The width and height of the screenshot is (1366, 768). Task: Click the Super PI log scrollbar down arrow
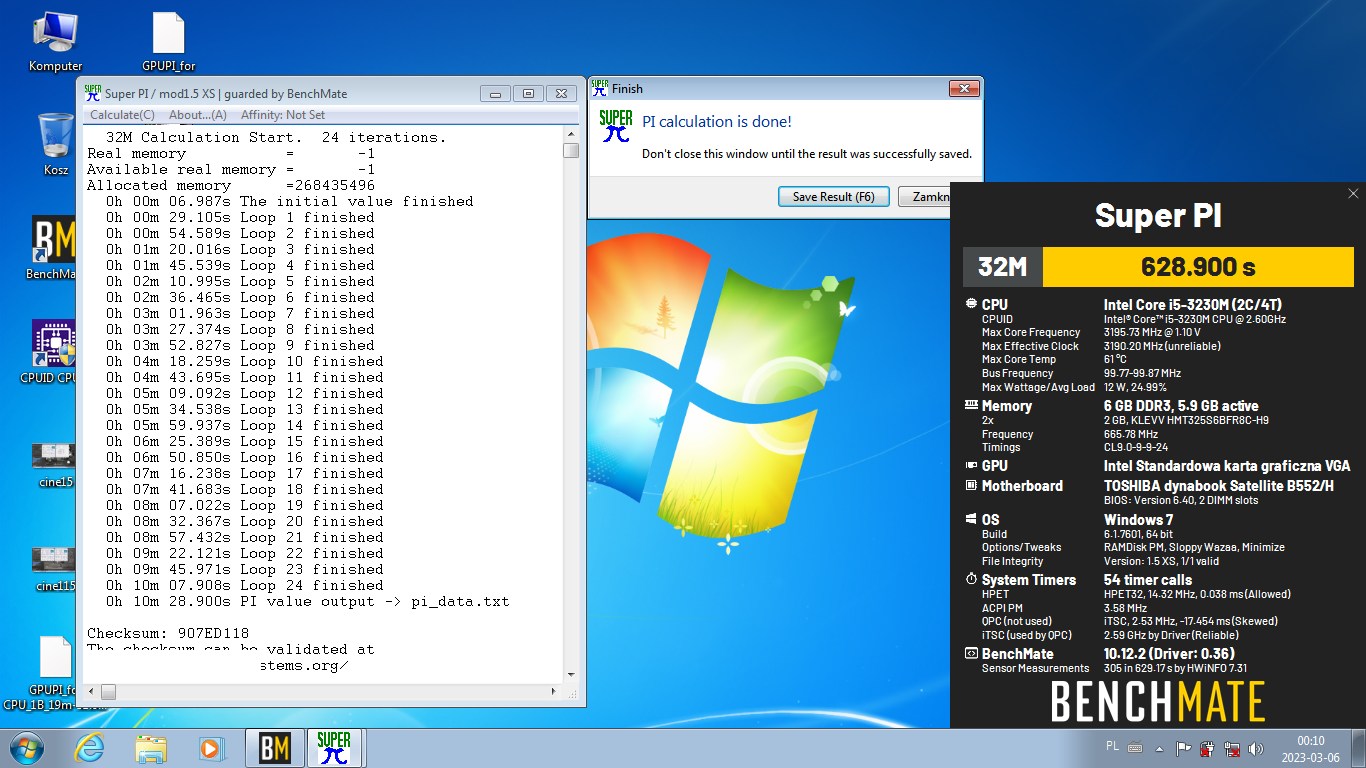[x=571, y=674]
